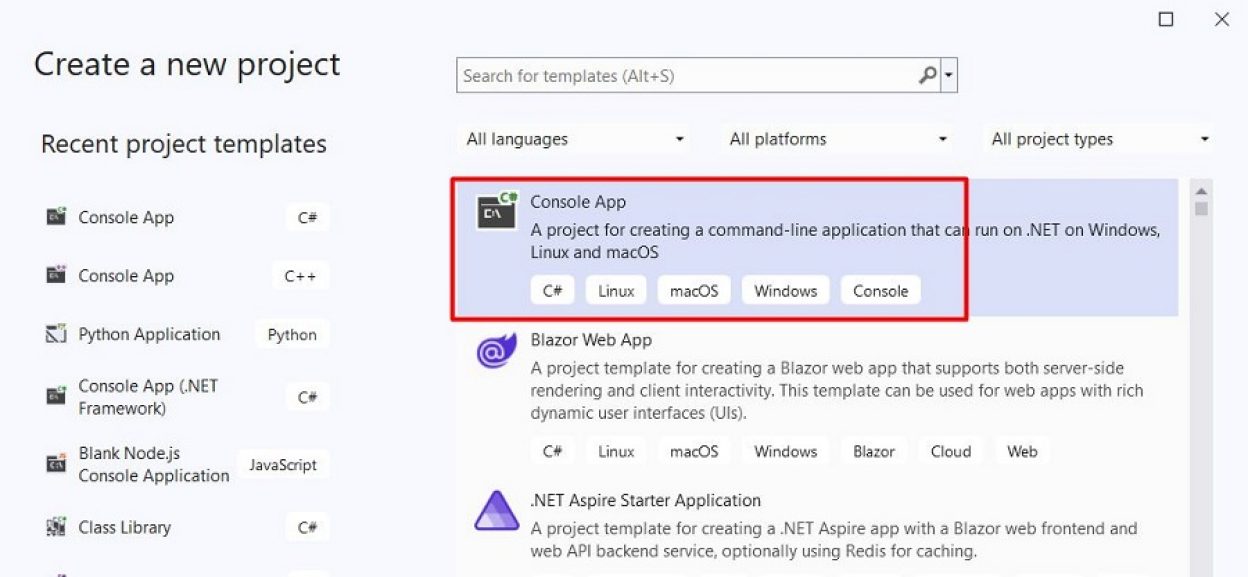The height and width of the screenshot is (577, 1248).
Task: Click the Console App C++ template icon
Action: (x=56, y=276)
